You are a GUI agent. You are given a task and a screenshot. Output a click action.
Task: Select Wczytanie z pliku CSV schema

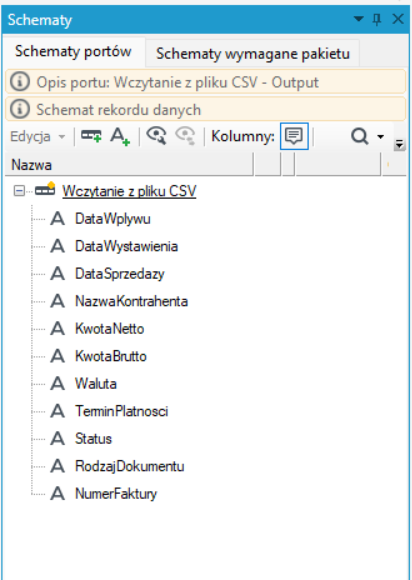pyautogui.click(x=129, y=191)
